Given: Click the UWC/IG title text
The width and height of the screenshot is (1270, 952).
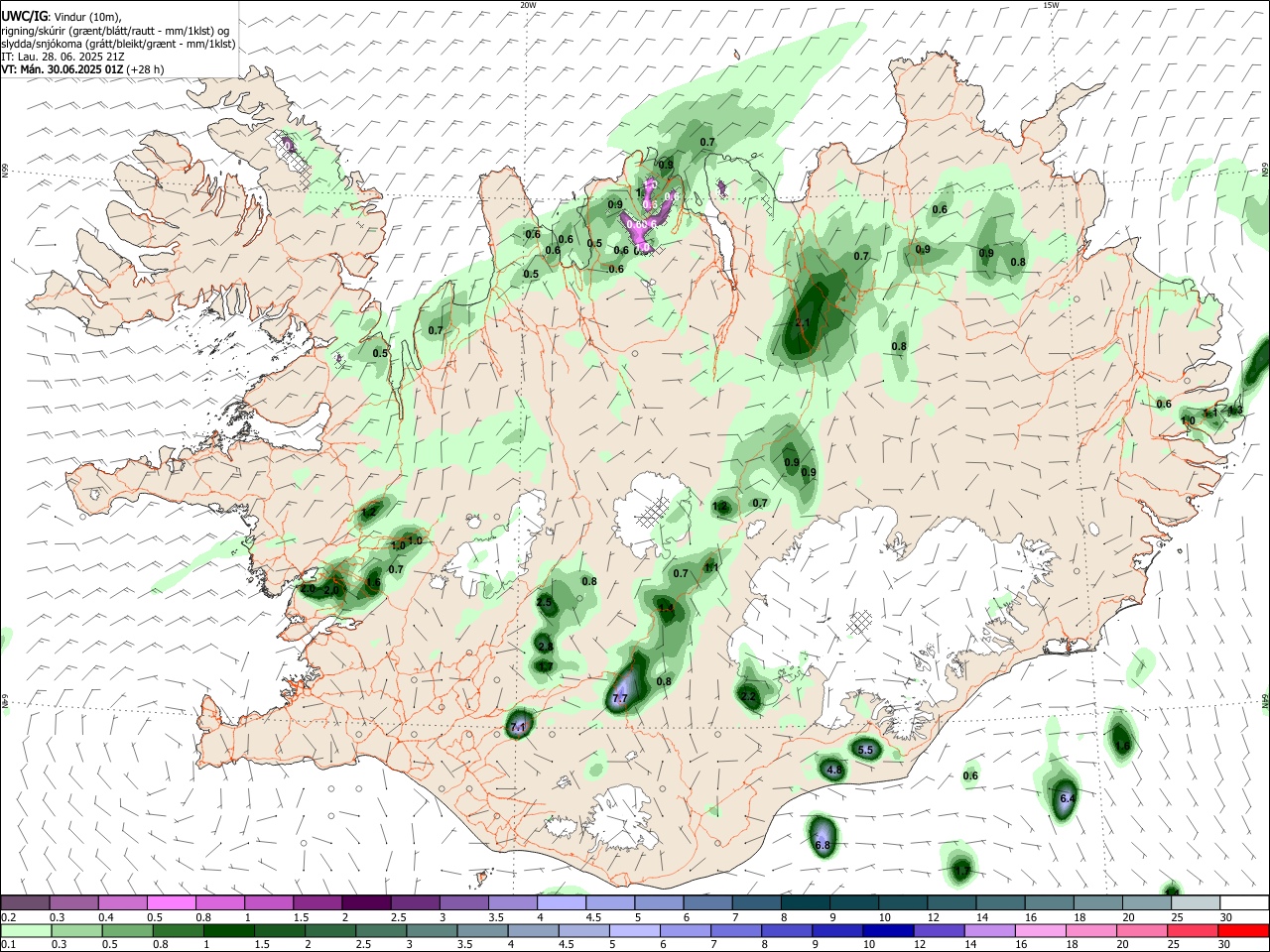Looking at the screenshot, I should click(x=23, y=16).
